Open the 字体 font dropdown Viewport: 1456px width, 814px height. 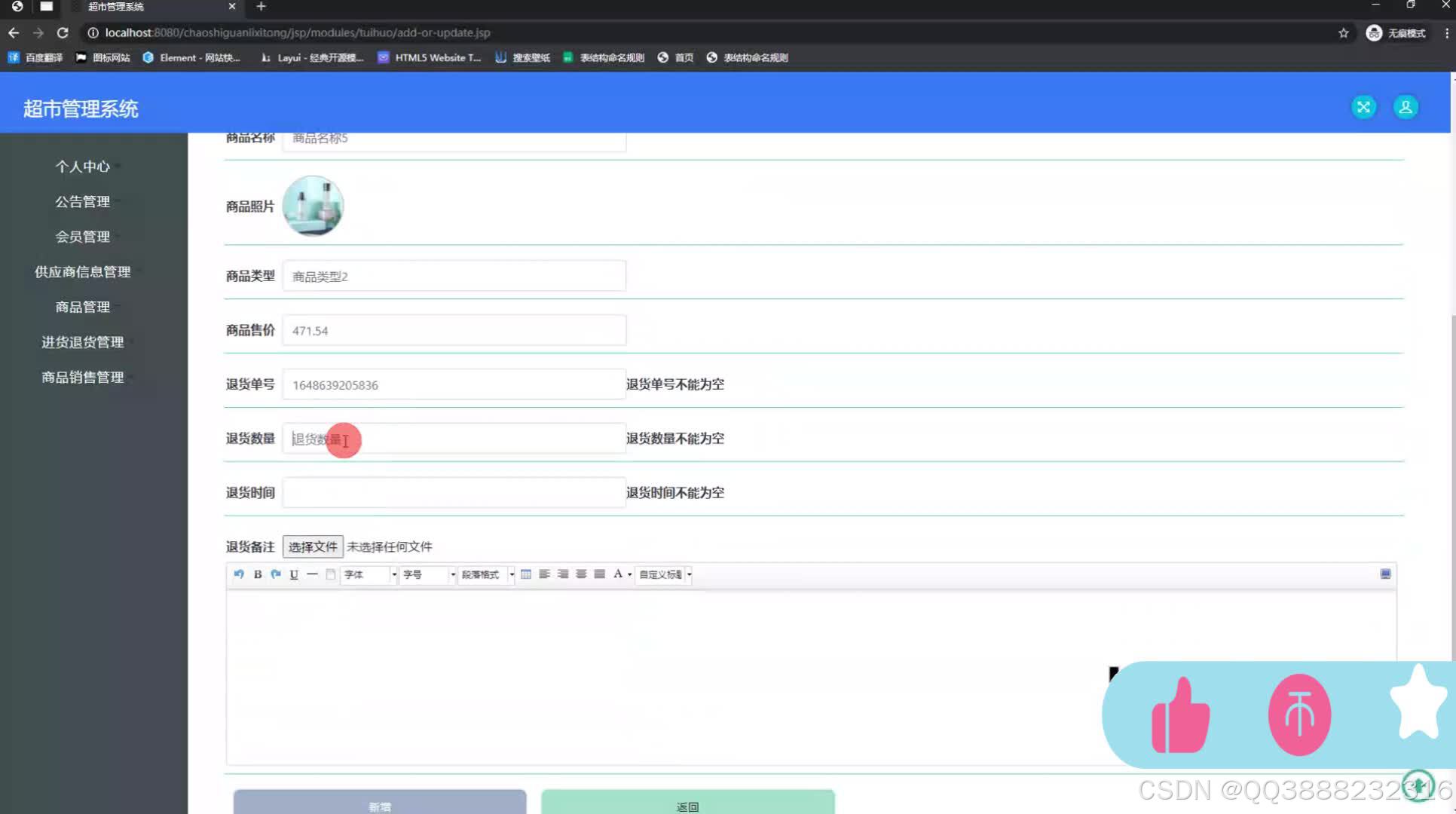(368, 574)
